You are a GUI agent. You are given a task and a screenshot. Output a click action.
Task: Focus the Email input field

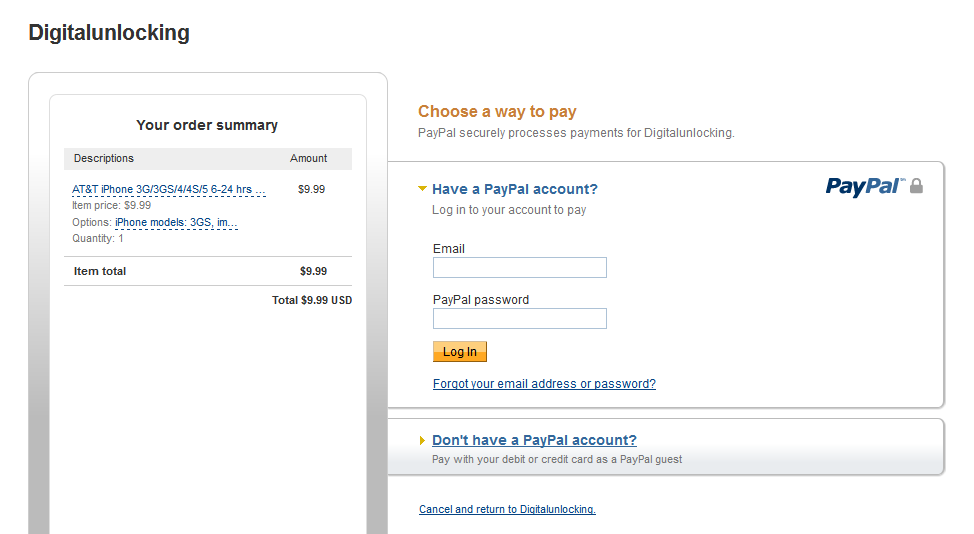pyautogui.click(x=520, y=268)
